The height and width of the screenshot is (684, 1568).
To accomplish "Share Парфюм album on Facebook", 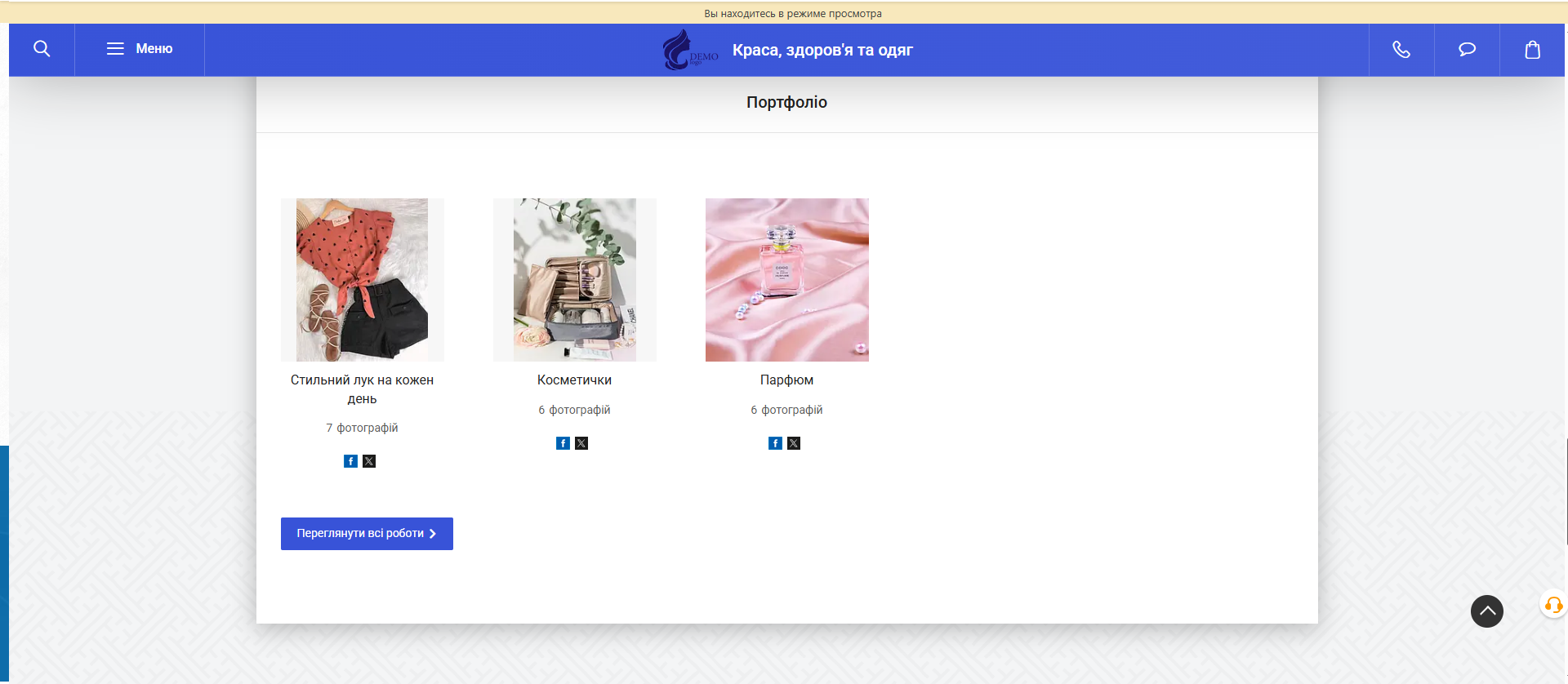I will (775, 443).
